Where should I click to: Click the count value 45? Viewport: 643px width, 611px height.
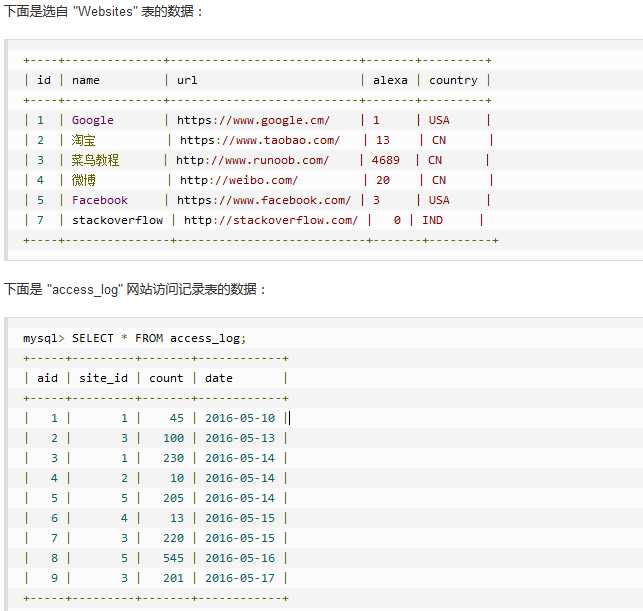[x=177, y=418]
